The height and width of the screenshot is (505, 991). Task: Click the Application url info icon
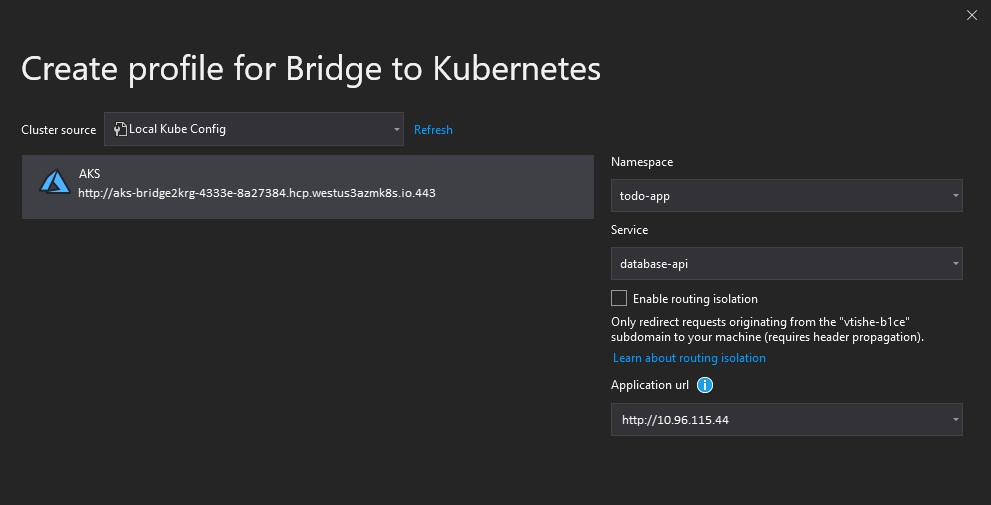click(704, 385)
